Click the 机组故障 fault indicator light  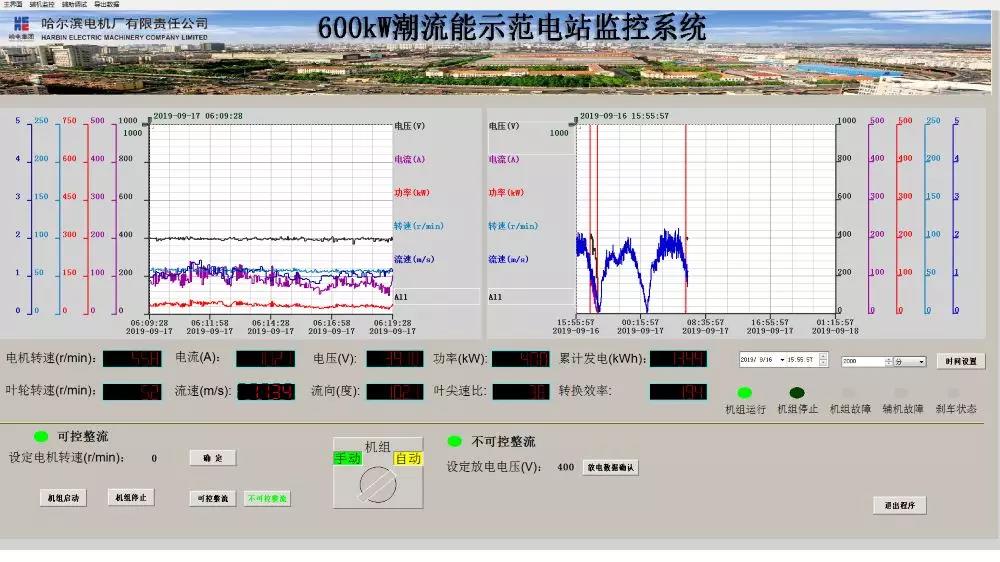click(850, 393)
